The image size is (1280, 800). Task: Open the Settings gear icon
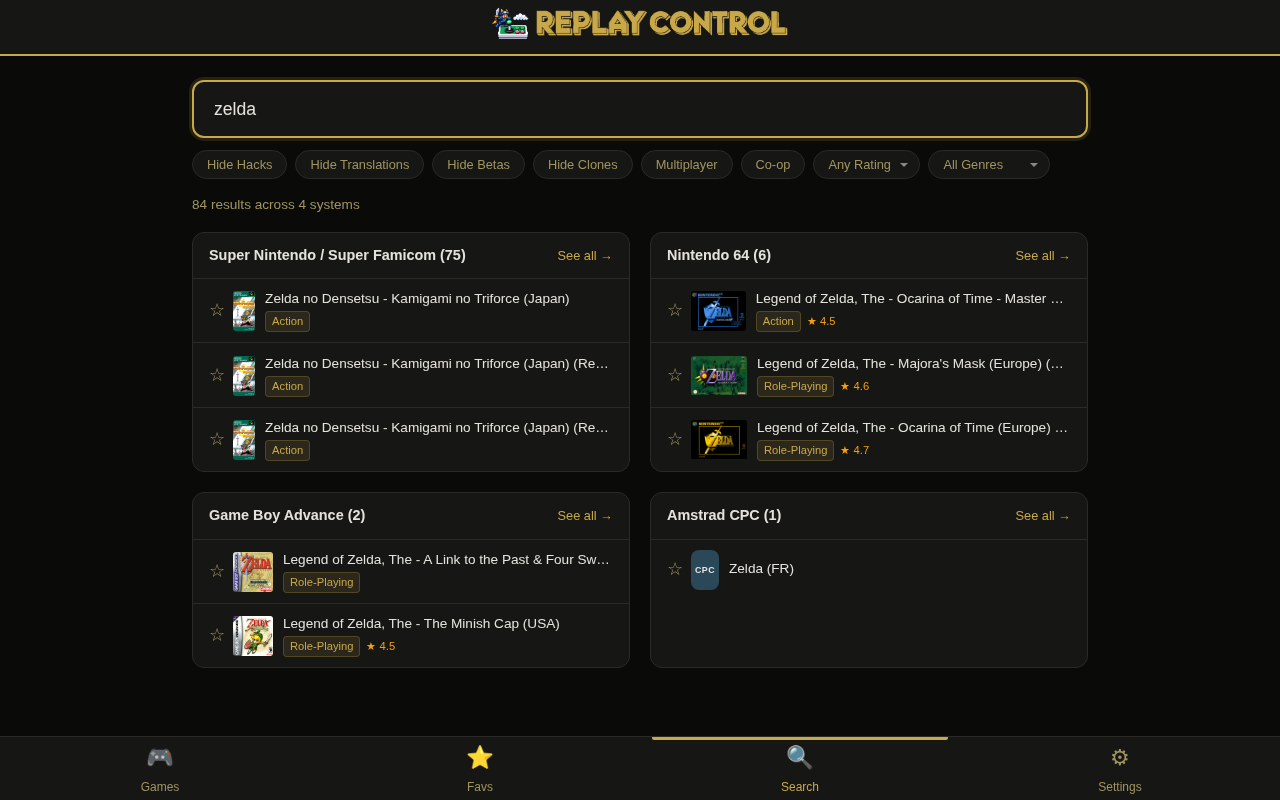click(1119, 758)
